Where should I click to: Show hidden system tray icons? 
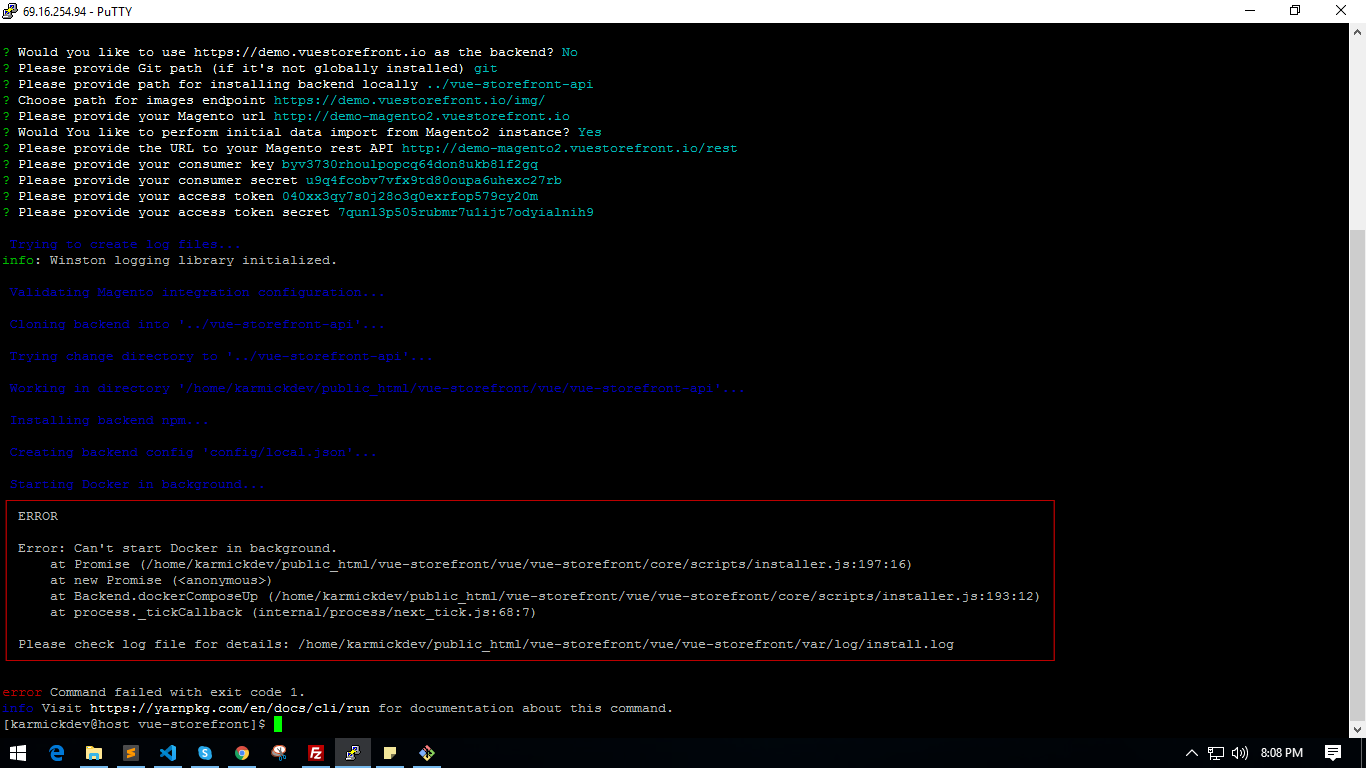coord(1192,753)
